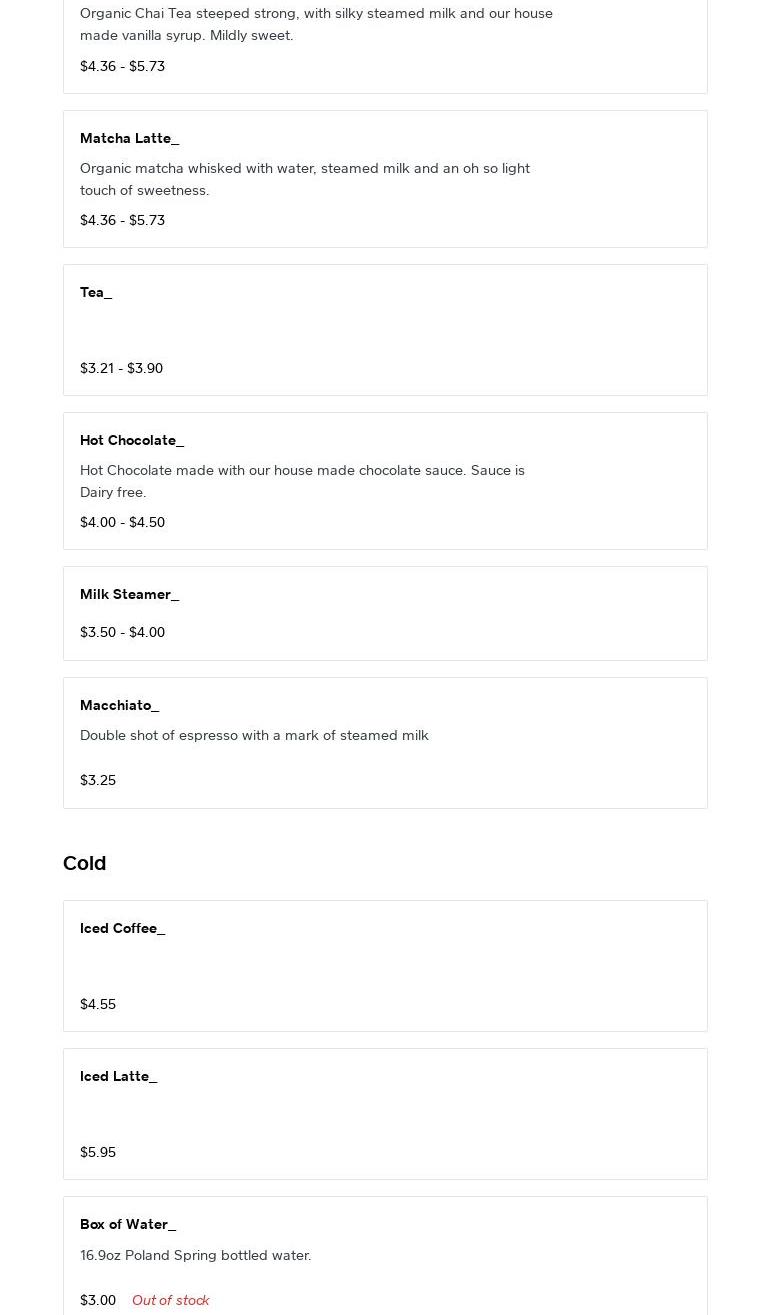The image size is (770, 1315).
Task: Click the Macchiato espresso description
Action: [254, 735]
